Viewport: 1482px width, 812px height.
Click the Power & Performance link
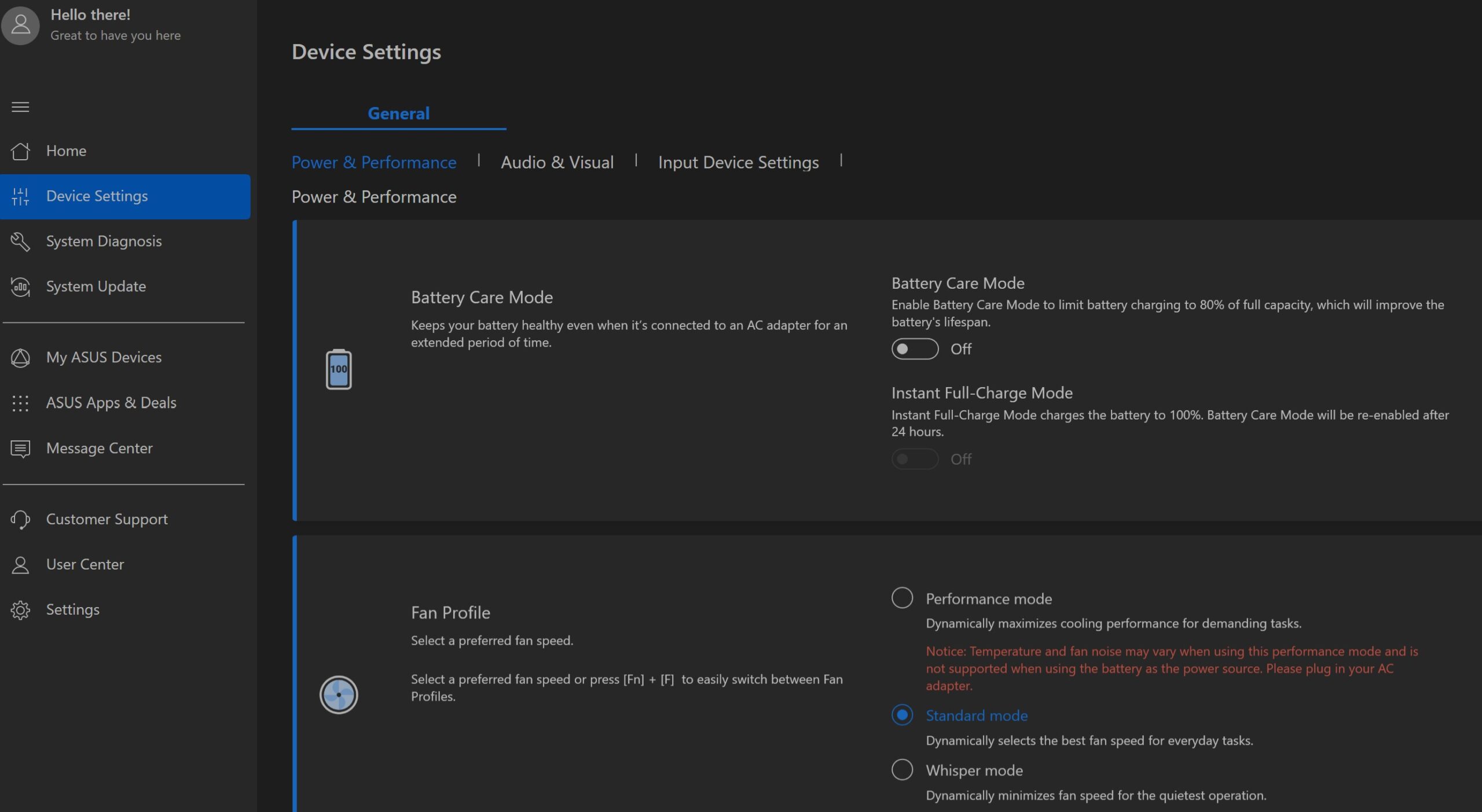coord(373,163)
